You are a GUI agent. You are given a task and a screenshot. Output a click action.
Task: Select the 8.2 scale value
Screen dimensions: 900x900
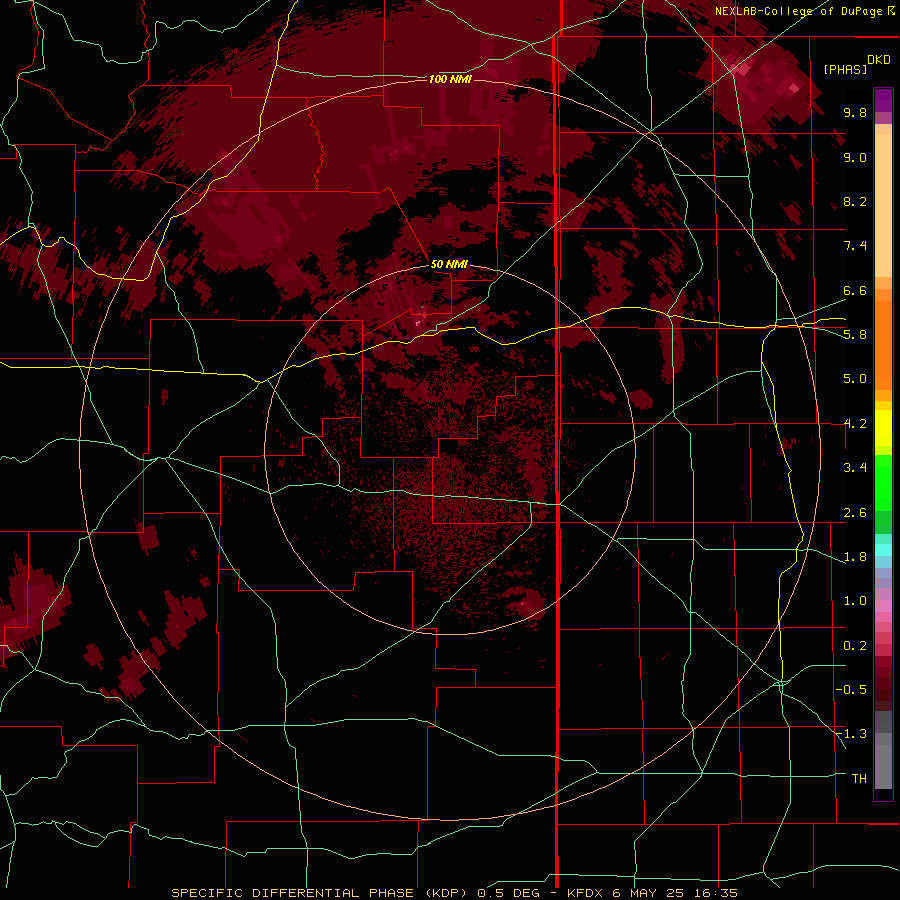[855, 201]
